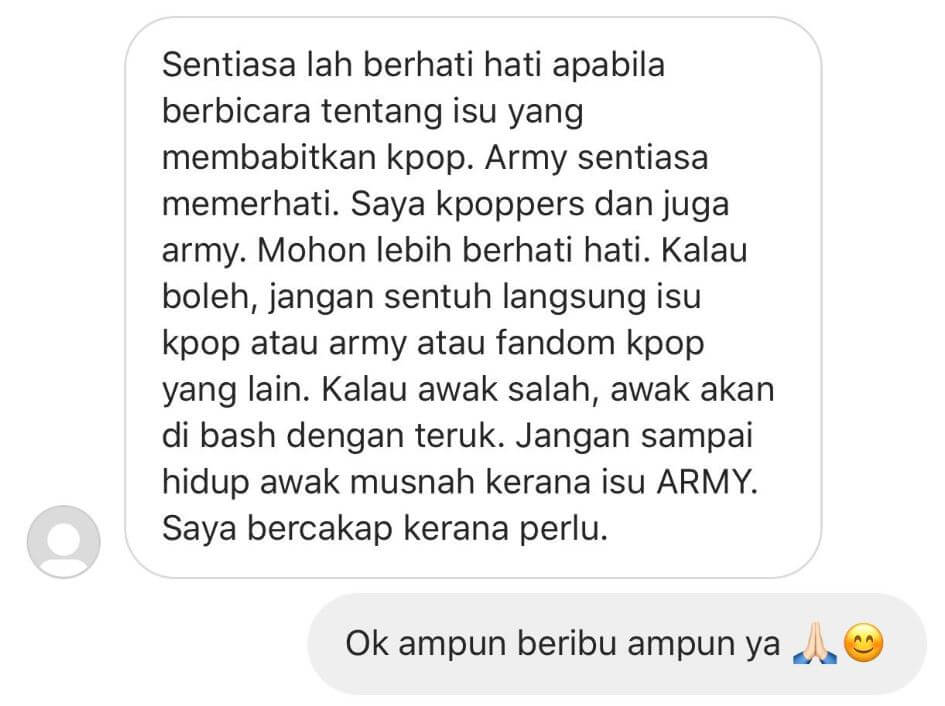Select the "Ok ampun beribu ampun ya" reply bubble
The width and height of the screenshot is (945, 706).
click(617, 644)
